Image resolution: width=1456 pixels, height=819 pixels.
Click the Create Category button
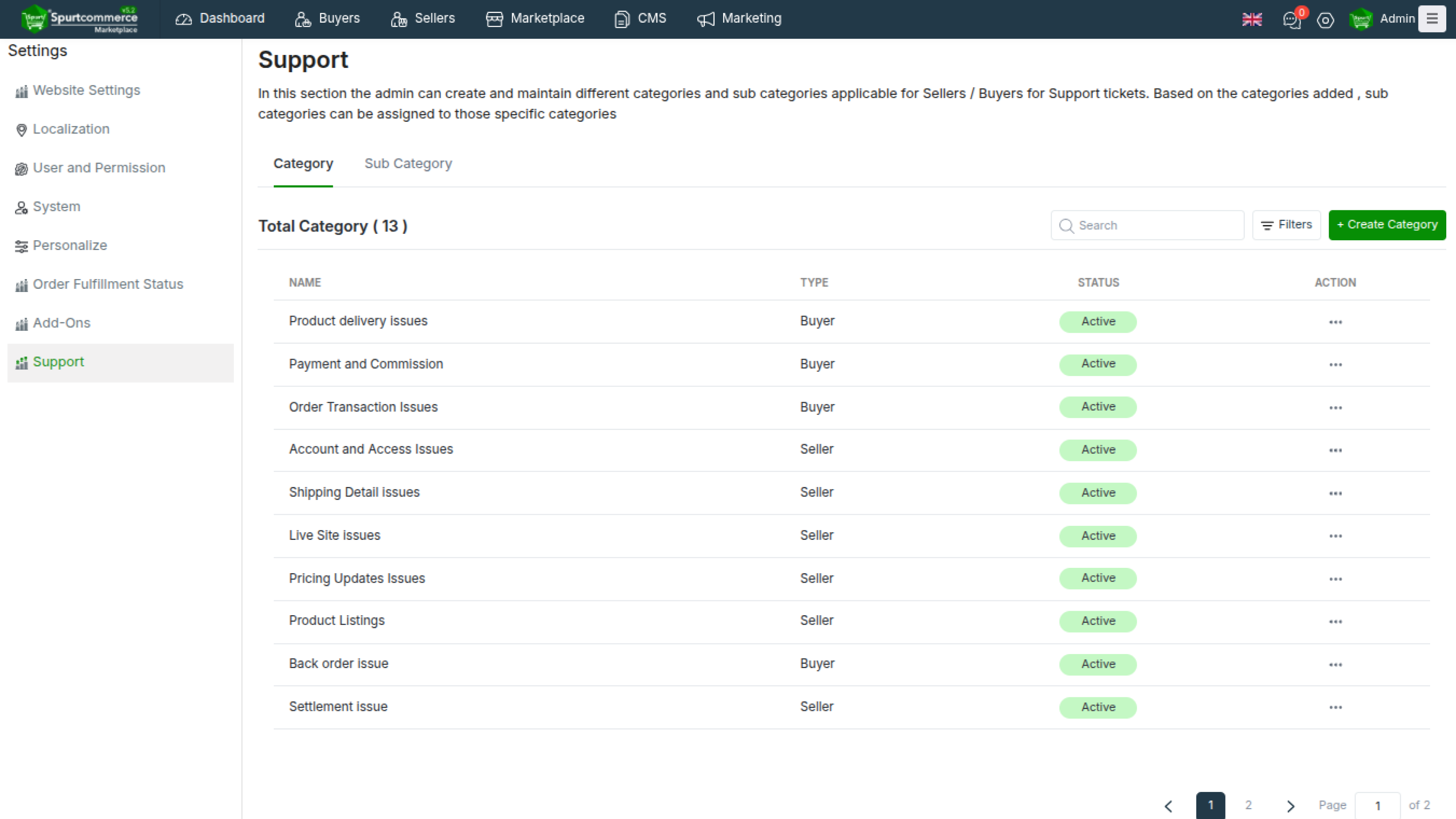click(1386, 225)
